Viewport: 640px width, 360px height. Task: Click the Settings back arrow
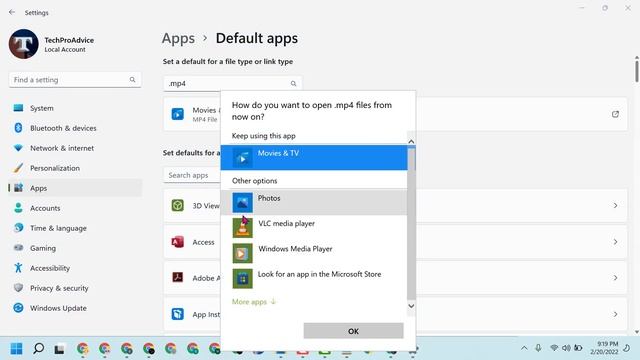point(12,12)
